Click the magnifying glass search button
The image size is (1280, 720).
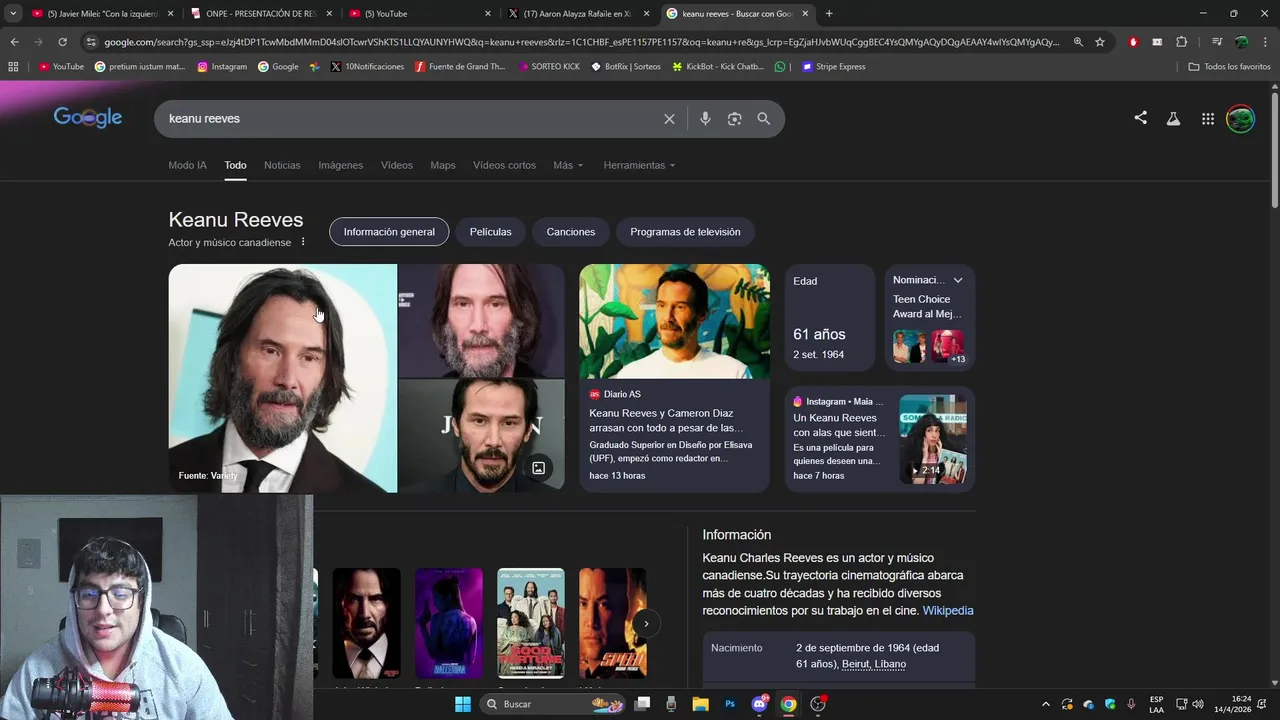pos(763,119)
